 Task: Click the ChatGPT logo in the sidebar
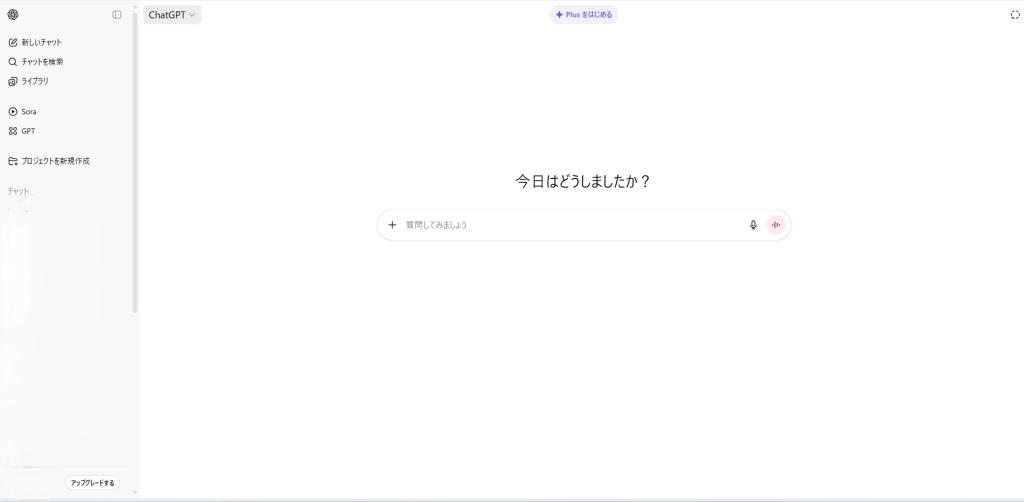[13, 15]
